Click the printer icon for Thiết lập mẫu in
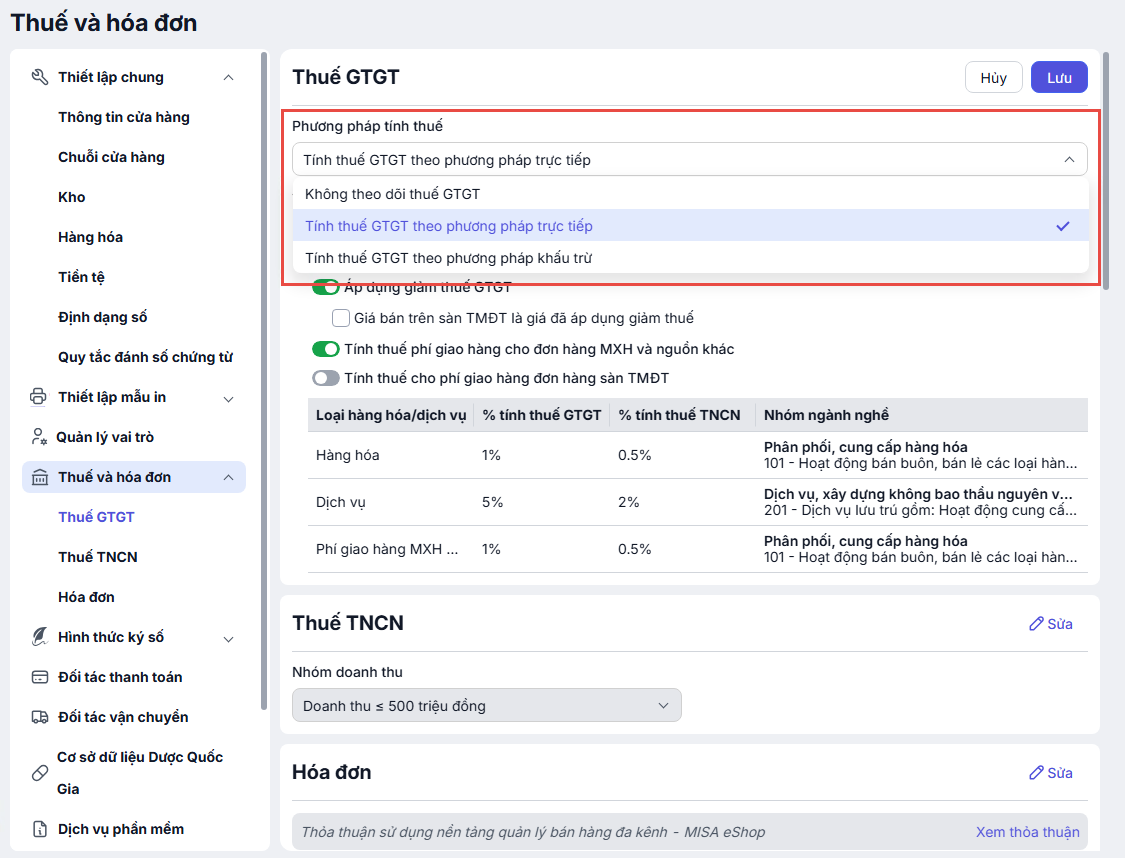The width and height of the screenshot is (1125, 858). click(x=40, y=397)
